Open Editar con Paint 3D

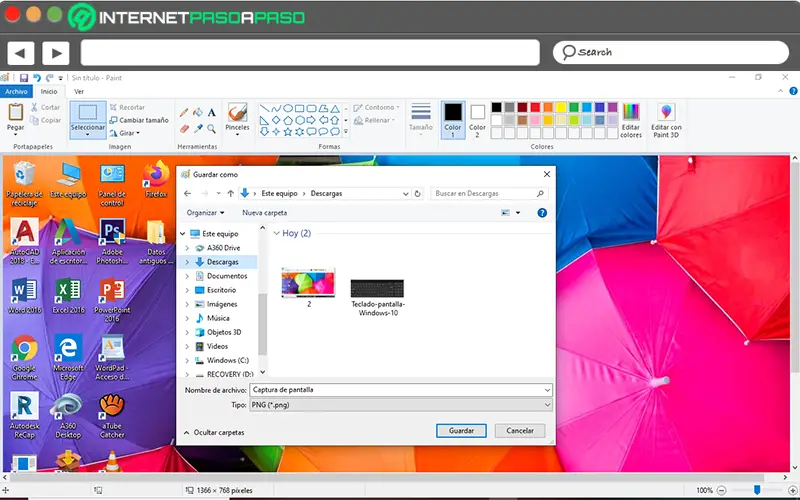click(x=666, y=120)
